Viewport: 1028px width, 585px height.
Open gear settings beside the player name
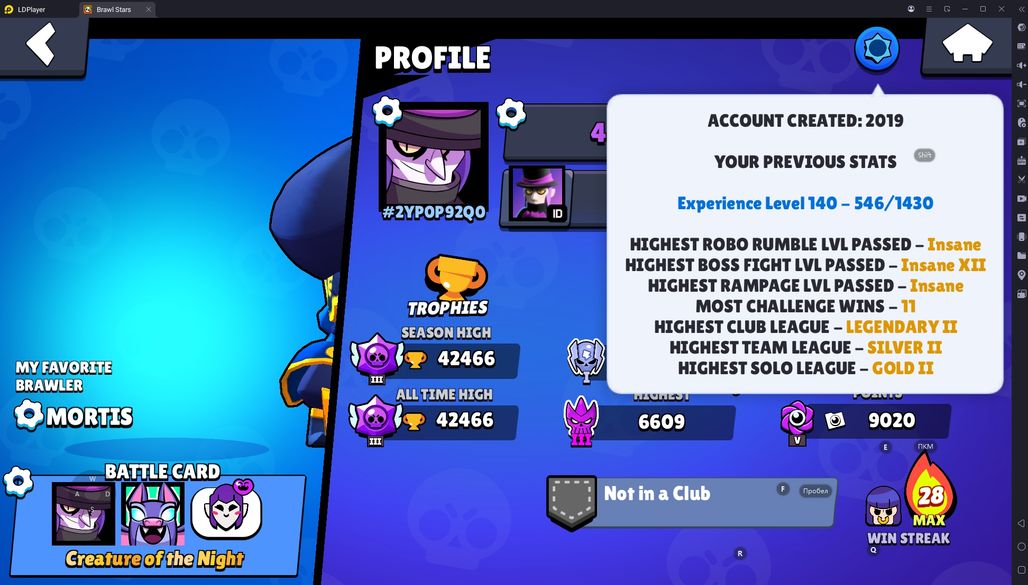(x=511, y=114)
